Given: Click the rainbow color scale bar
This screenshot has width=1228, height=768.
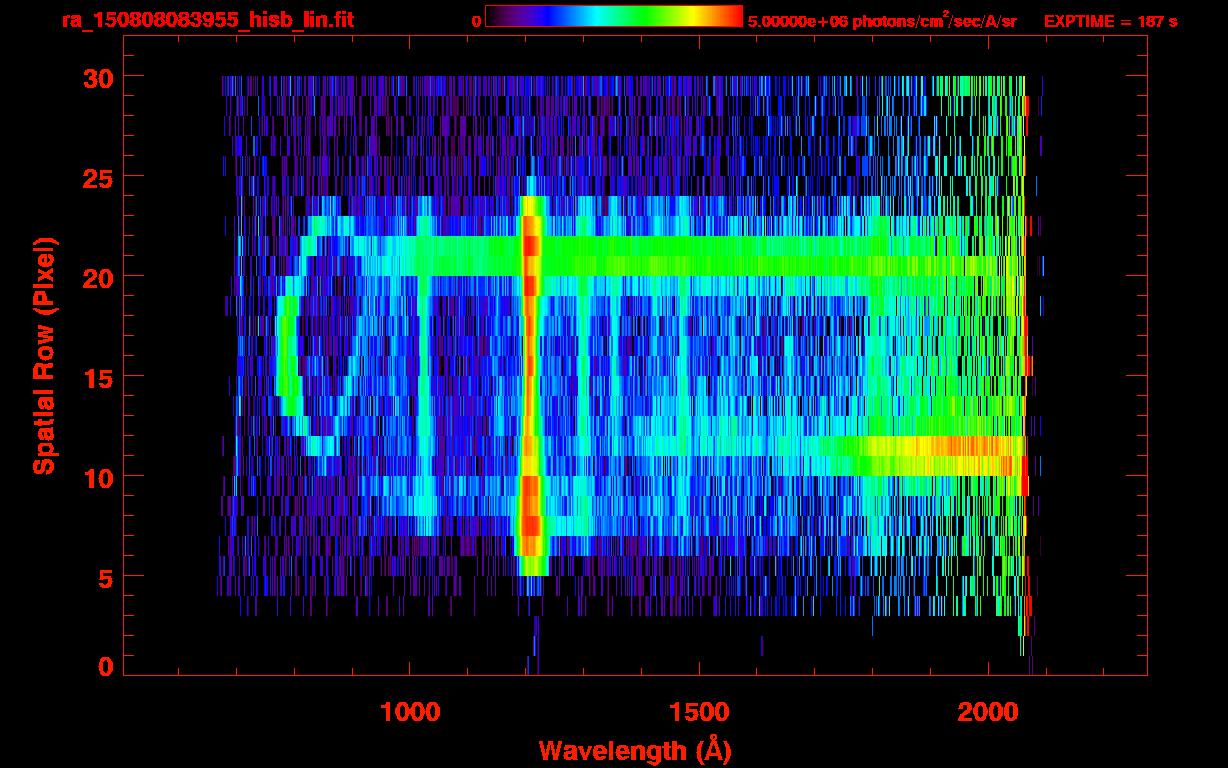Looking at the screenshot, I should coord(613,16).
